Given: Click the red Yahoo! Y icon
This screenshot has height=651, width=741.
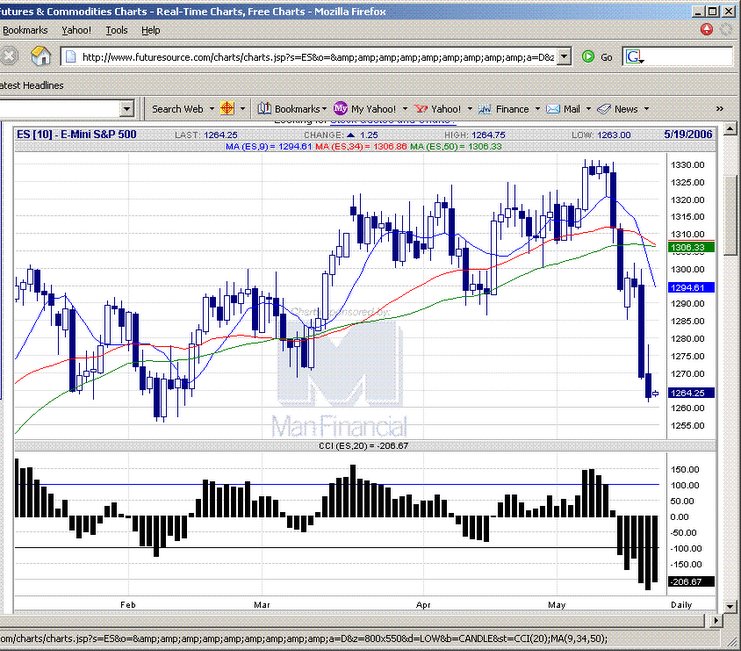Looking at the screenshot, I should coord(421,109).
